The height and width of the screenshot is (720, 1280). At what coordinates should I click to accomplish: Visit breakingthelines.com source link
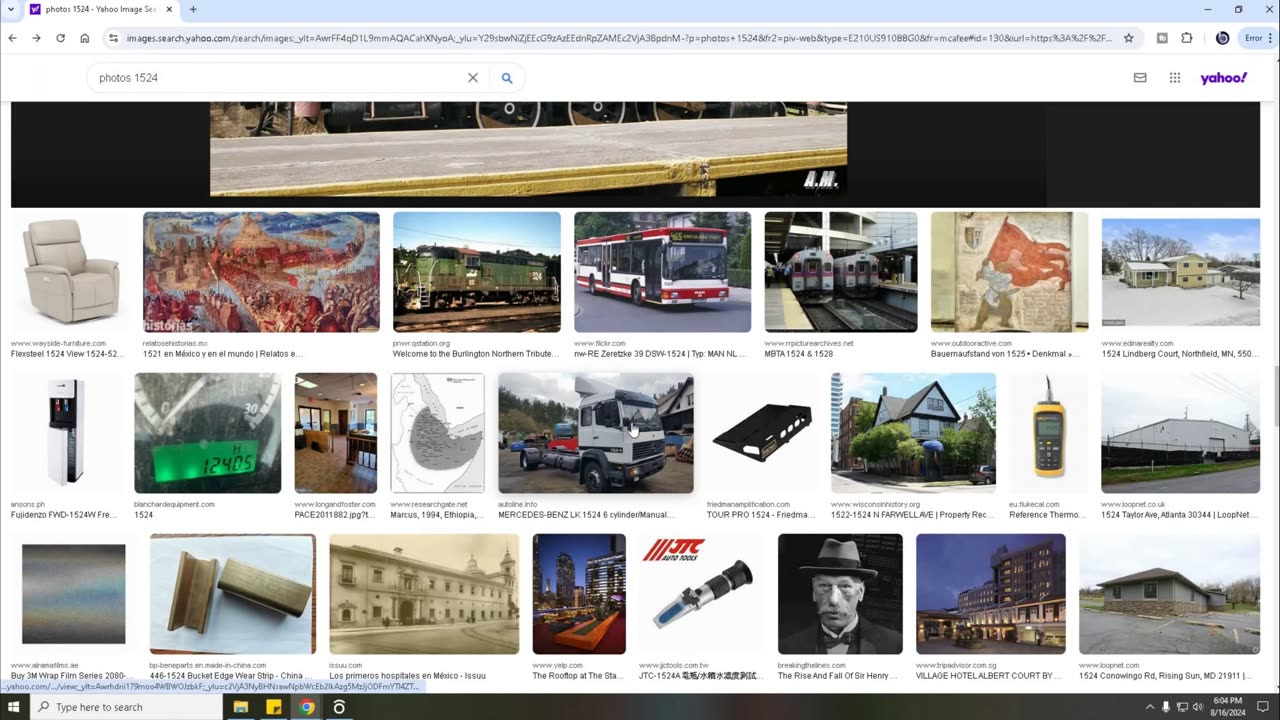coord(812,666)
